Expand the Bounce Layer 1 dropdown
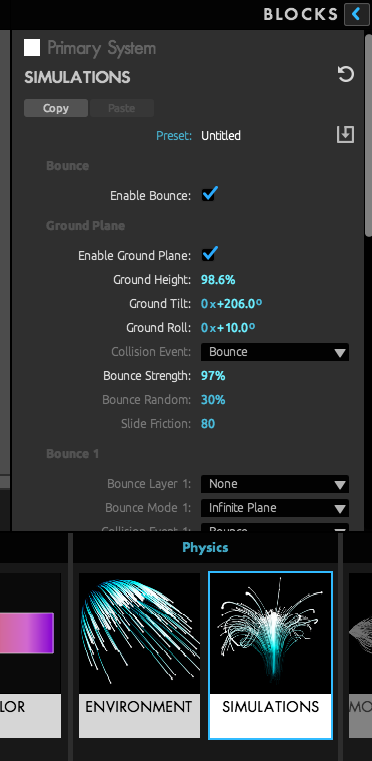 [275, 484]
